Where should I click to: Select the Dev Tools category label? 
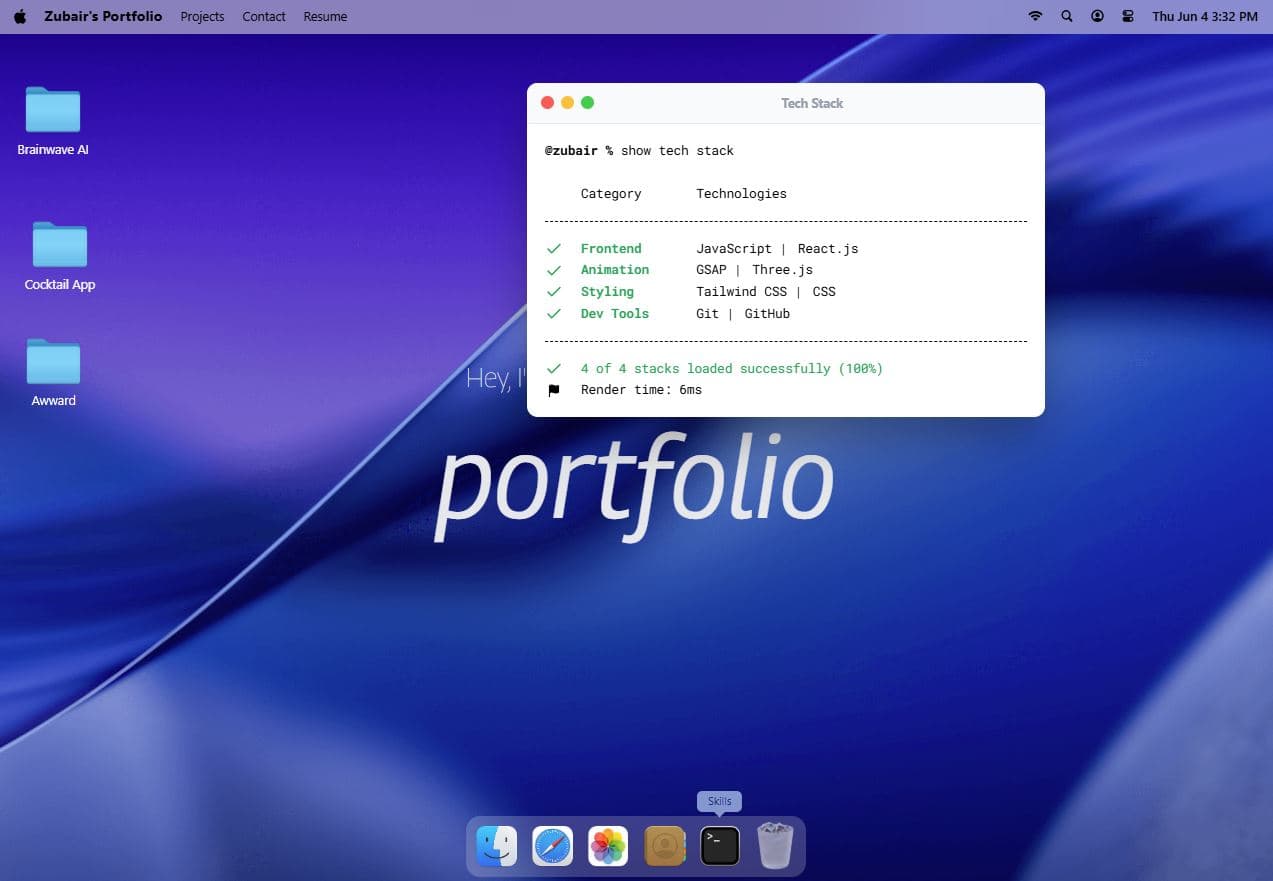615,314
